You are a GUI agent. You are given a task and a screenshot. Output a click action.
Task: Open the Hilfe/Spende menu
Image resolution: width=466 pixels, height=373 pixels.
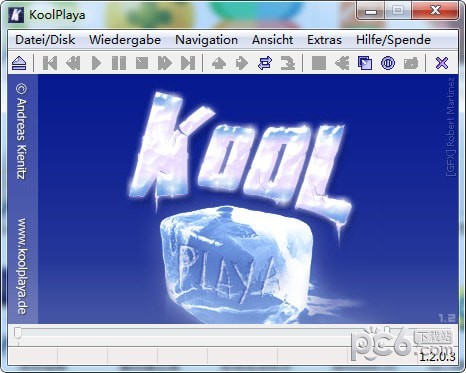point(393,40)
